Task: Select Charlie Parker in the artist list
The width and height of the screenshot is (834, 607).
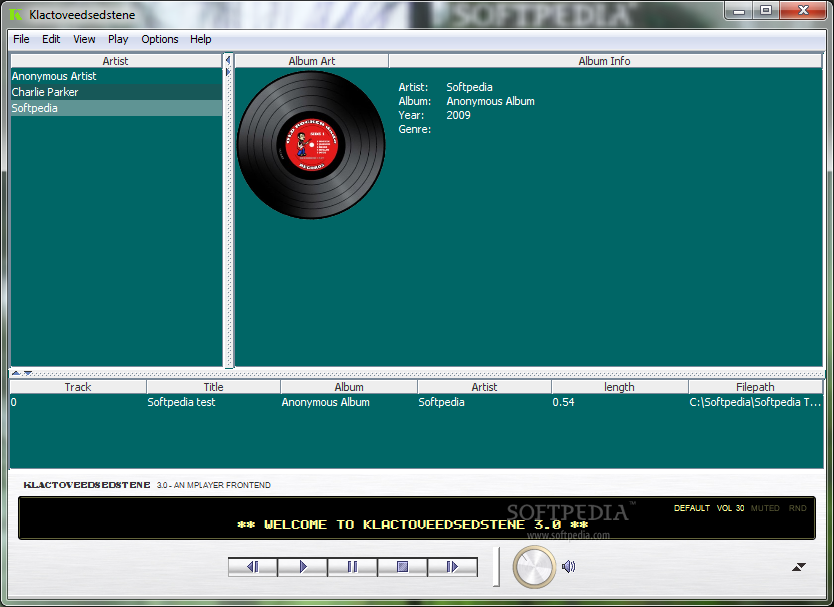Action: 116,92
